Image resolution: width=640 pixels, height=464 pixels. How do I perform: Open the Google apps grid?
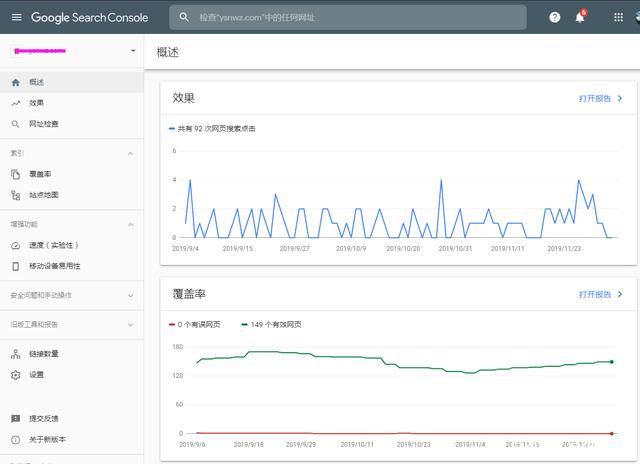click(x=618, y=17)
